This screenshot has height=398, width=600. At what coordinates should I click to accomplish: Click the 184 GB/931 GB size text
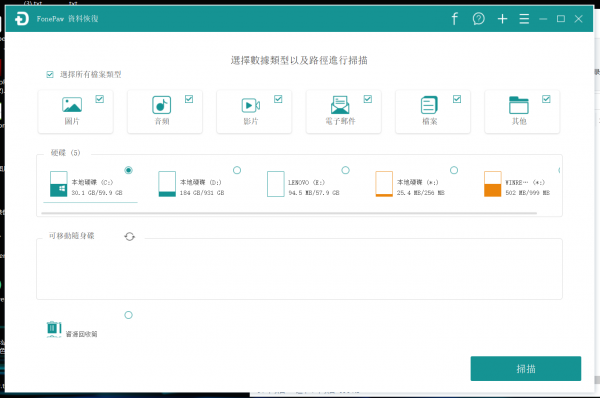202,192
